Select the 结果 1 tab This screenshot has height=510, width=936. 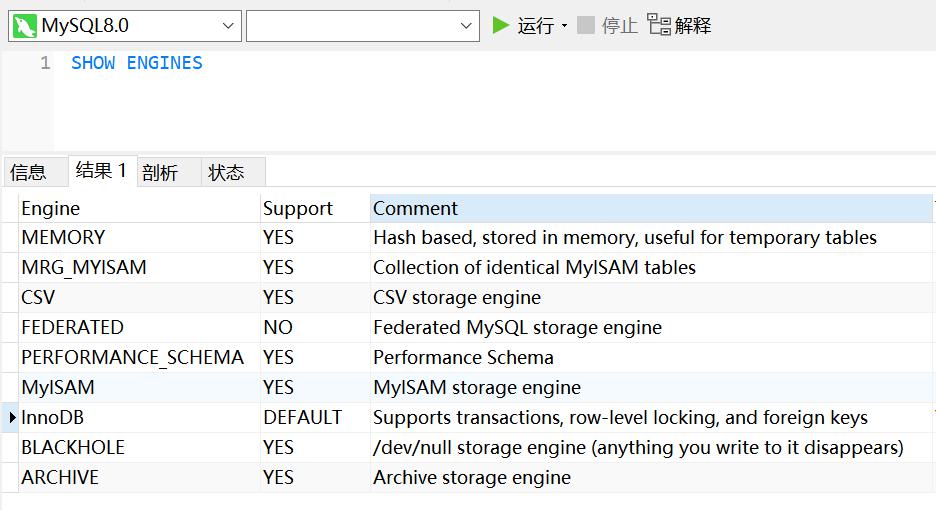(x=101, y=171)
